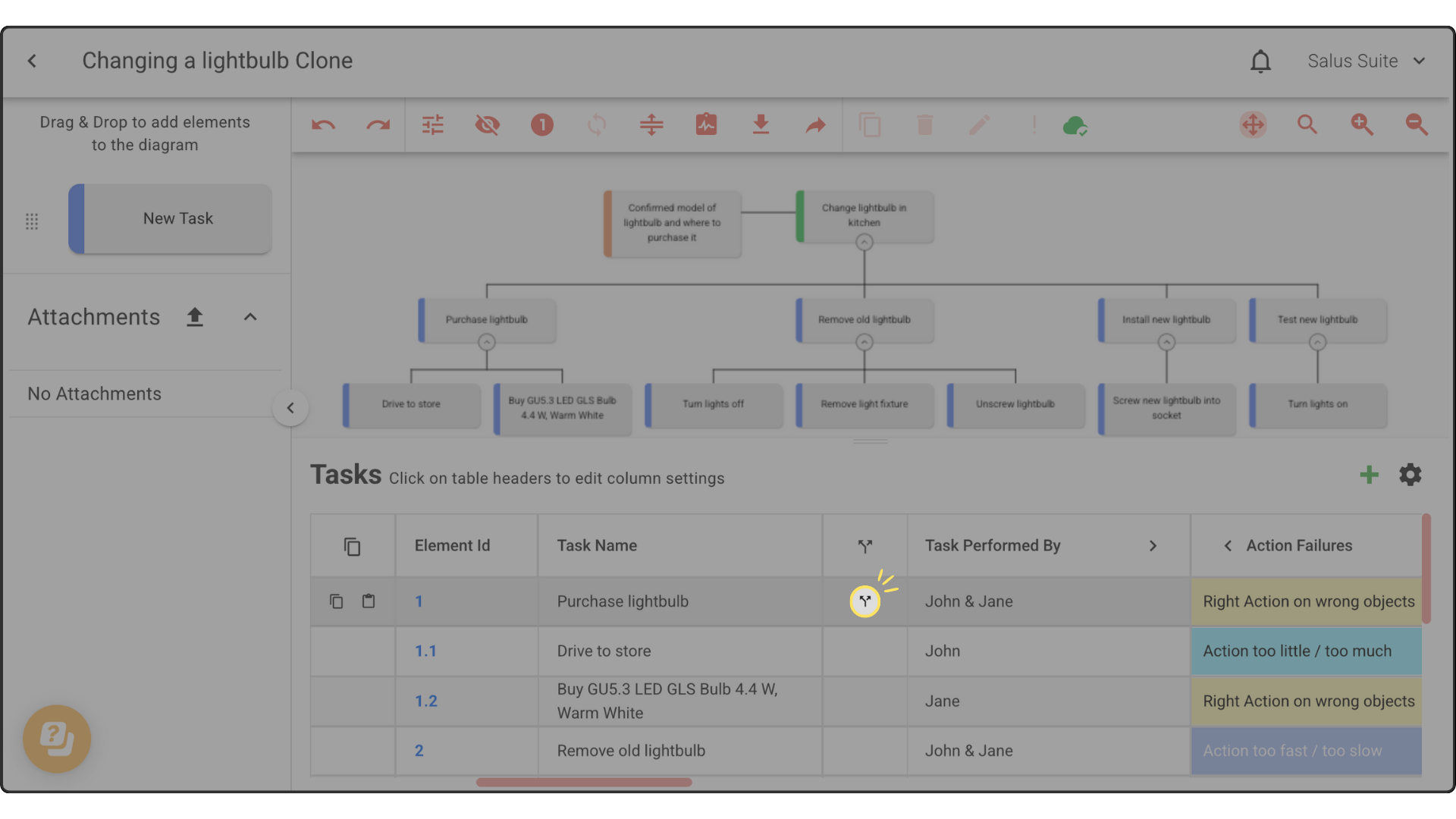Click the green add task plus button
The height and width of the screenshot is (819, 1456).
click(1369, 475)
